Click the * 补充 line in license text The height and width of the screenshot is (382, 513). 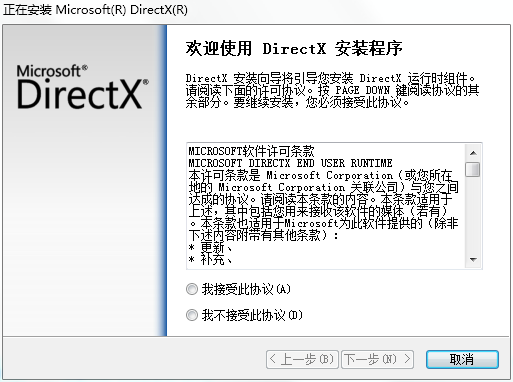coord(210,259)
